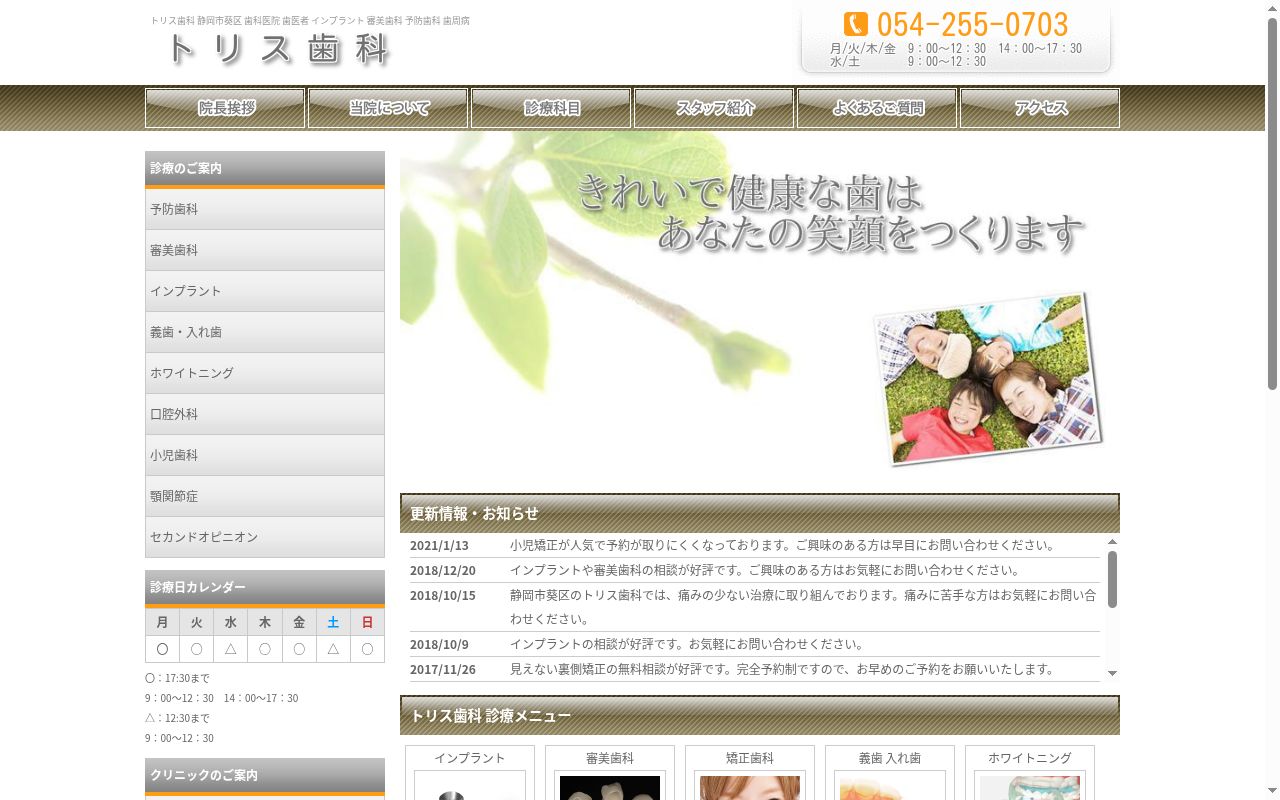Open 診療科目 navigation item
Viewport: 1280px width, 800px height.
(x=551, y=108)
